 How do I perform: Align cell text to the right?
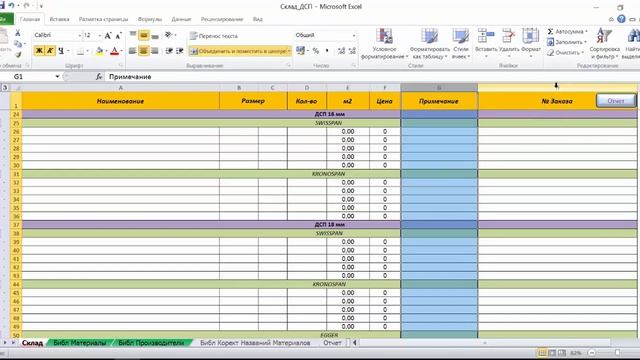pos(155,51)
